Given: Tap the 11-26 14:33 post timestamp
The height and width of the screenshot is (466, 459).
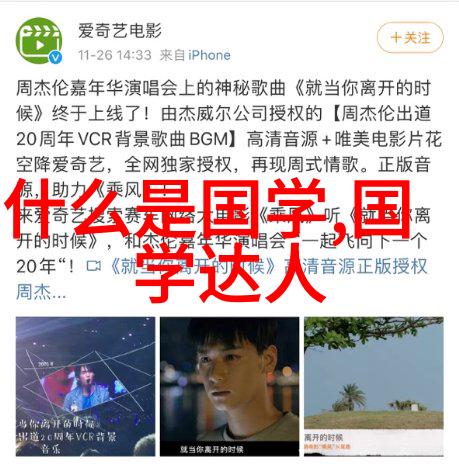Looking at the screenshot, I should coord(115,55).
